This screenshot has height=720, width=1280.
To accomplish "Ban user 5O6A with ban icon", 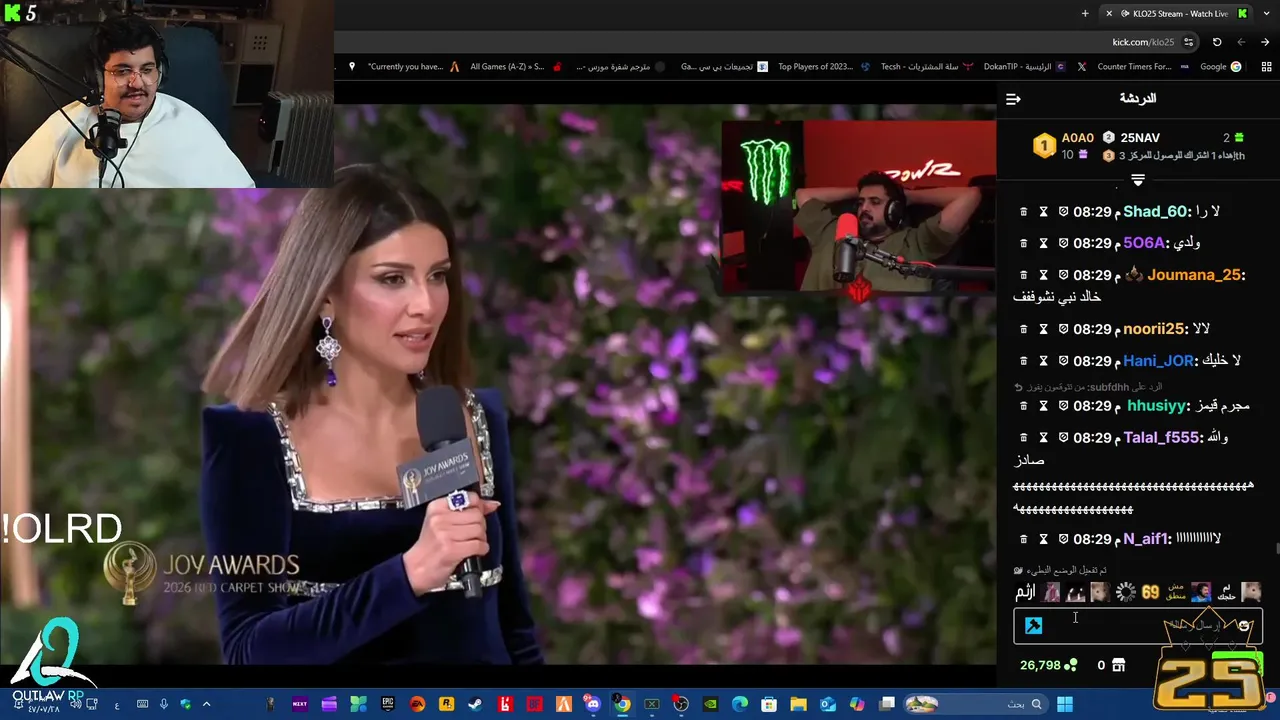I will click(x=1063, y=243).
